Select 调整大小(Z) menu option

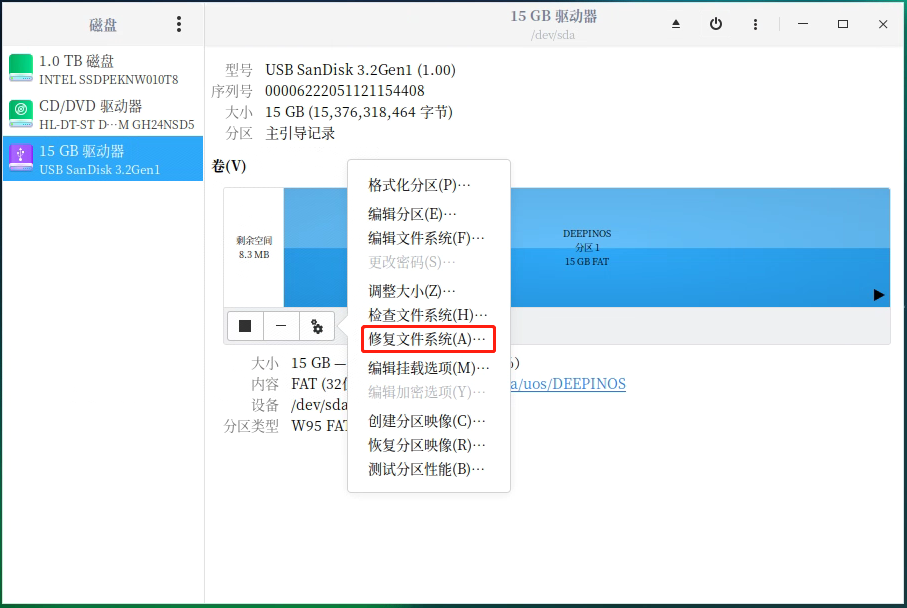(412, 291)
